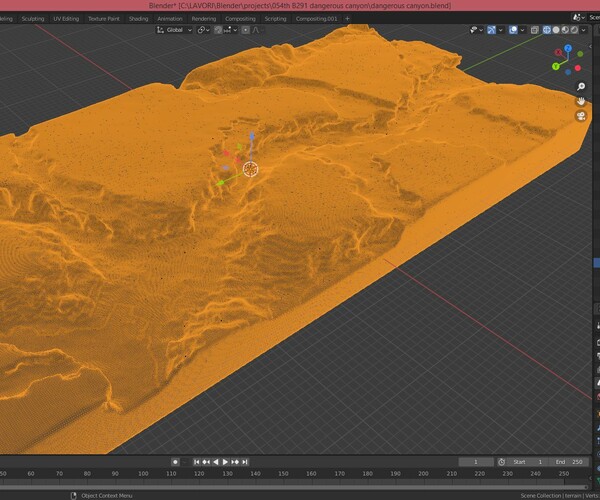The image size is (600, 500).
Task: Click frame 200 on the timeline ruler
Action: click(423, 474)
